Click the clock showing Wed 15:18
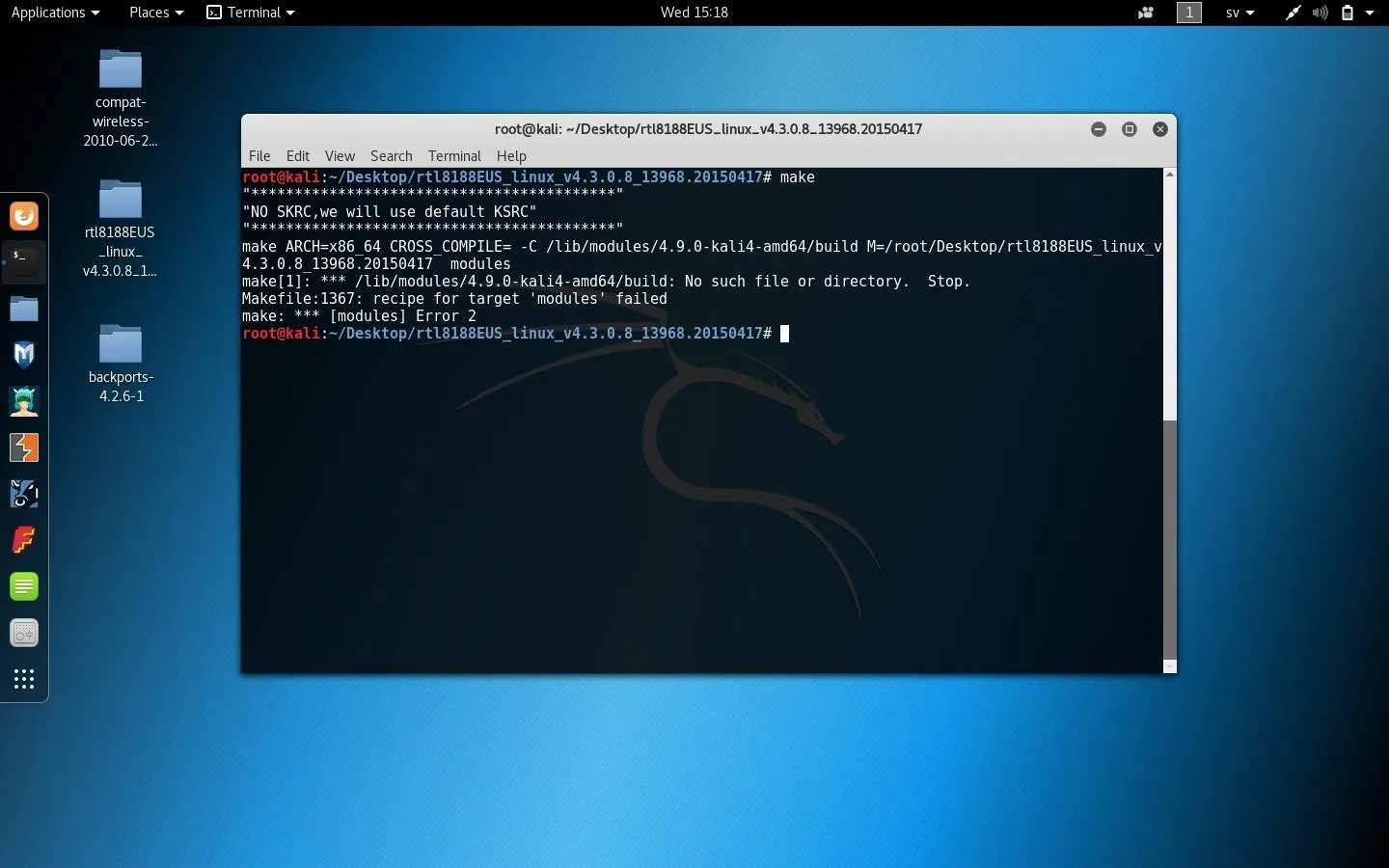 (x=694, y=13)
